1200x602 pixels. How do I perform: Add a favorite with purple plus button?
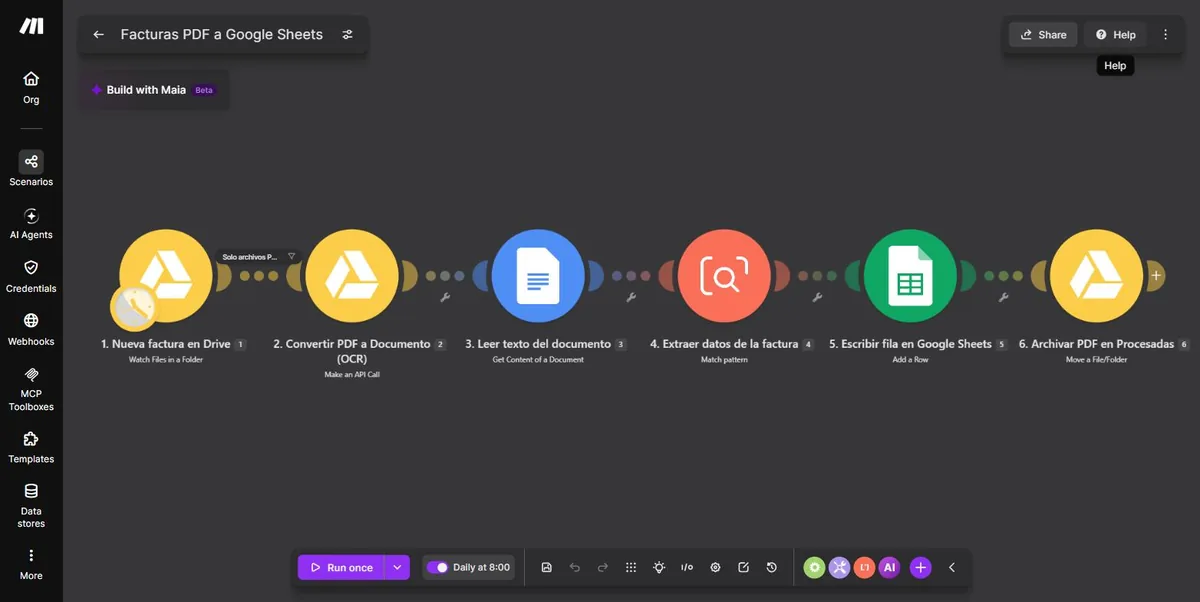click(921, 567)
